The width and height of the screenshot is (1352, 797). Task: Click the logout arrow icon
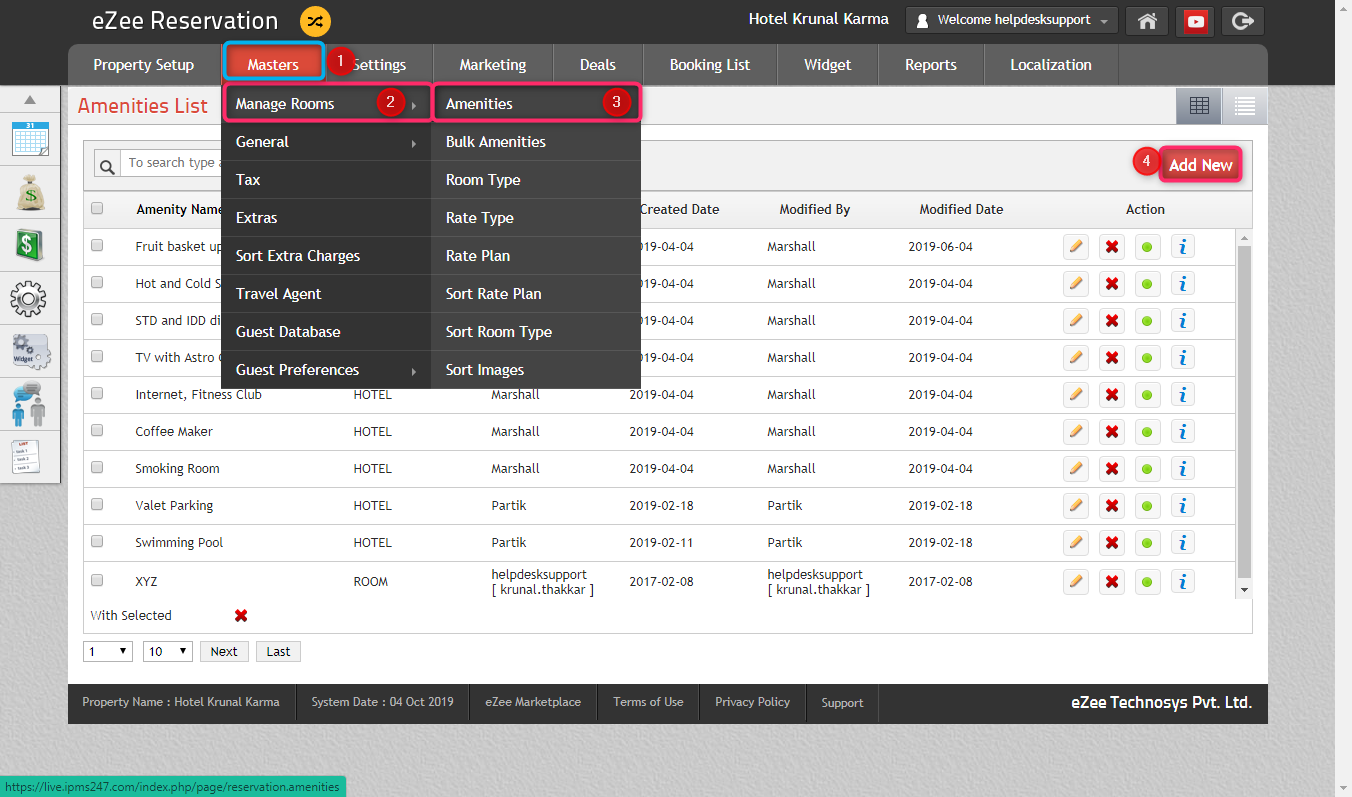pyautogui.click(x=1243, y=21)
